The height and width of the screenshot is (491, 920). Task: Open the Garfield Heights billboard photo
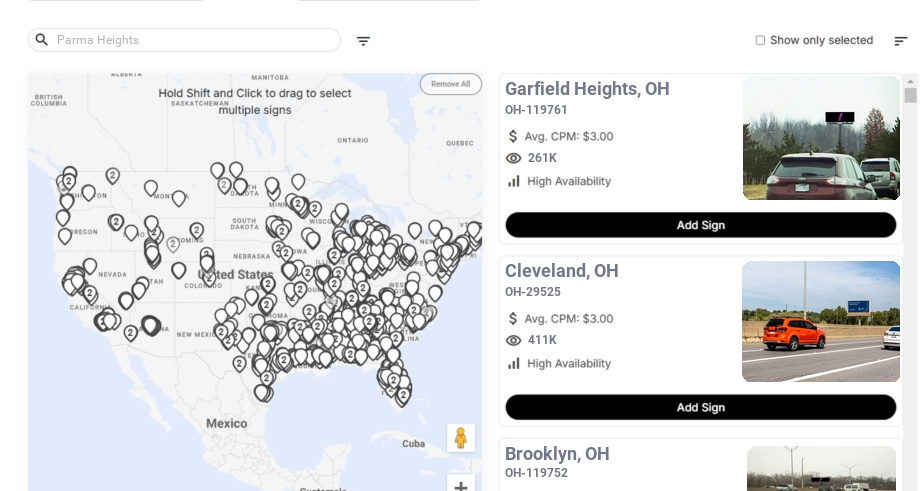click(821, 138)
